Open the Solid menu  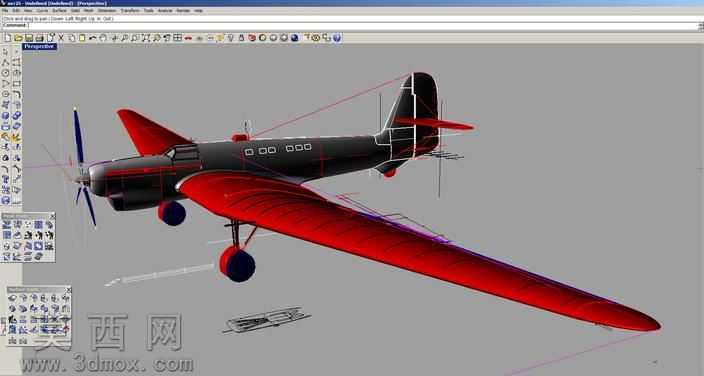75,10
